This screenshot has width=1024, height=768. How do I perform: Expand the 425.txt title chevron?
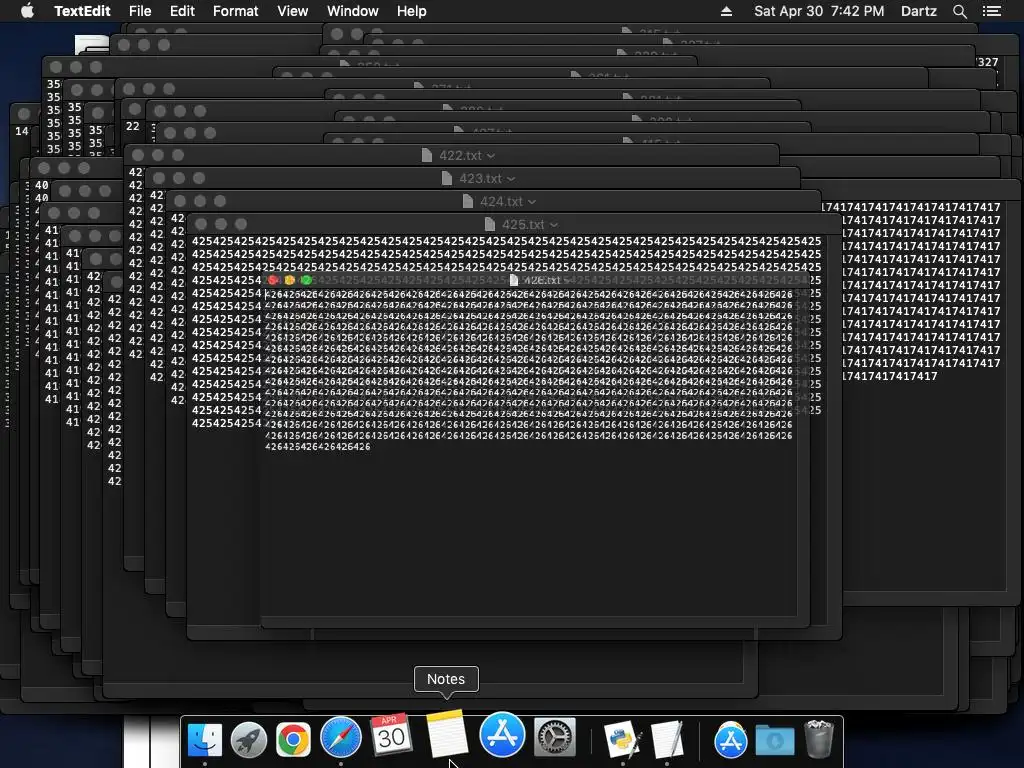(554, 225)
